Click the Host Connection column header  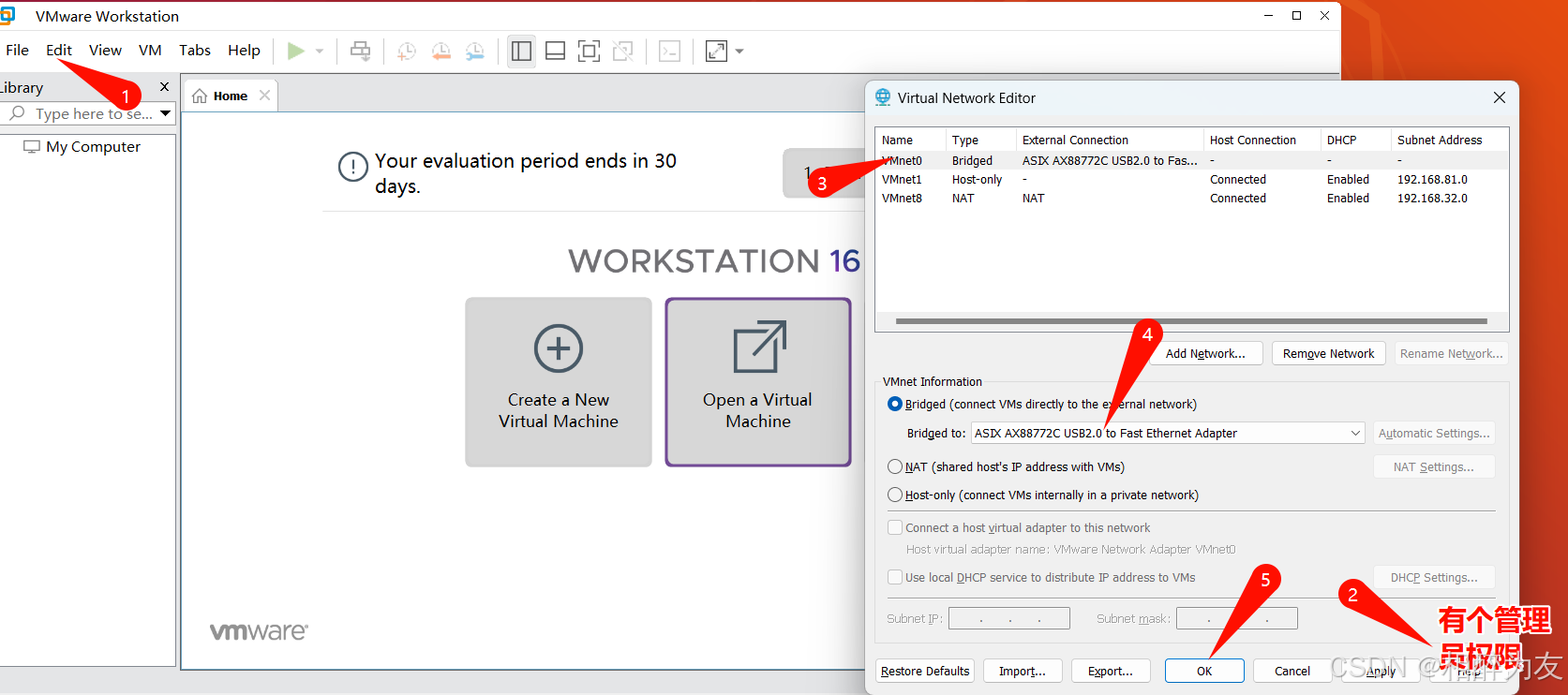click(1262, 140)
